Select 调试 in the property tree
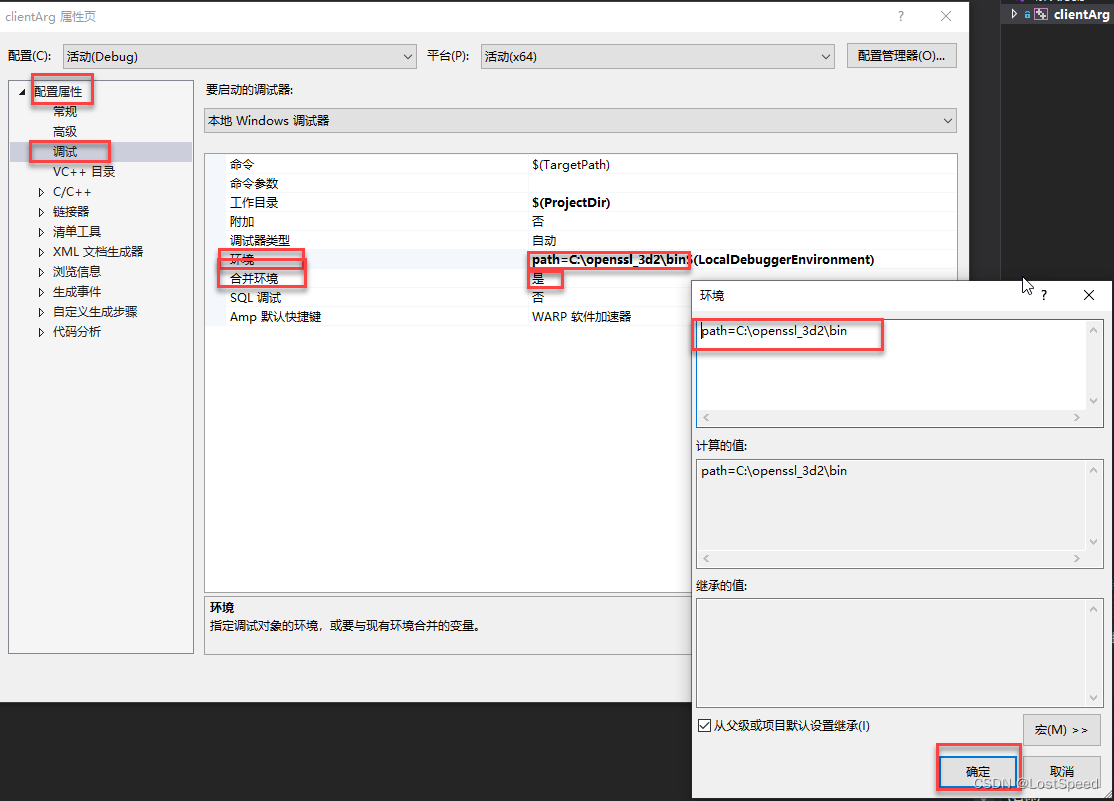 (x=65, y=151)
